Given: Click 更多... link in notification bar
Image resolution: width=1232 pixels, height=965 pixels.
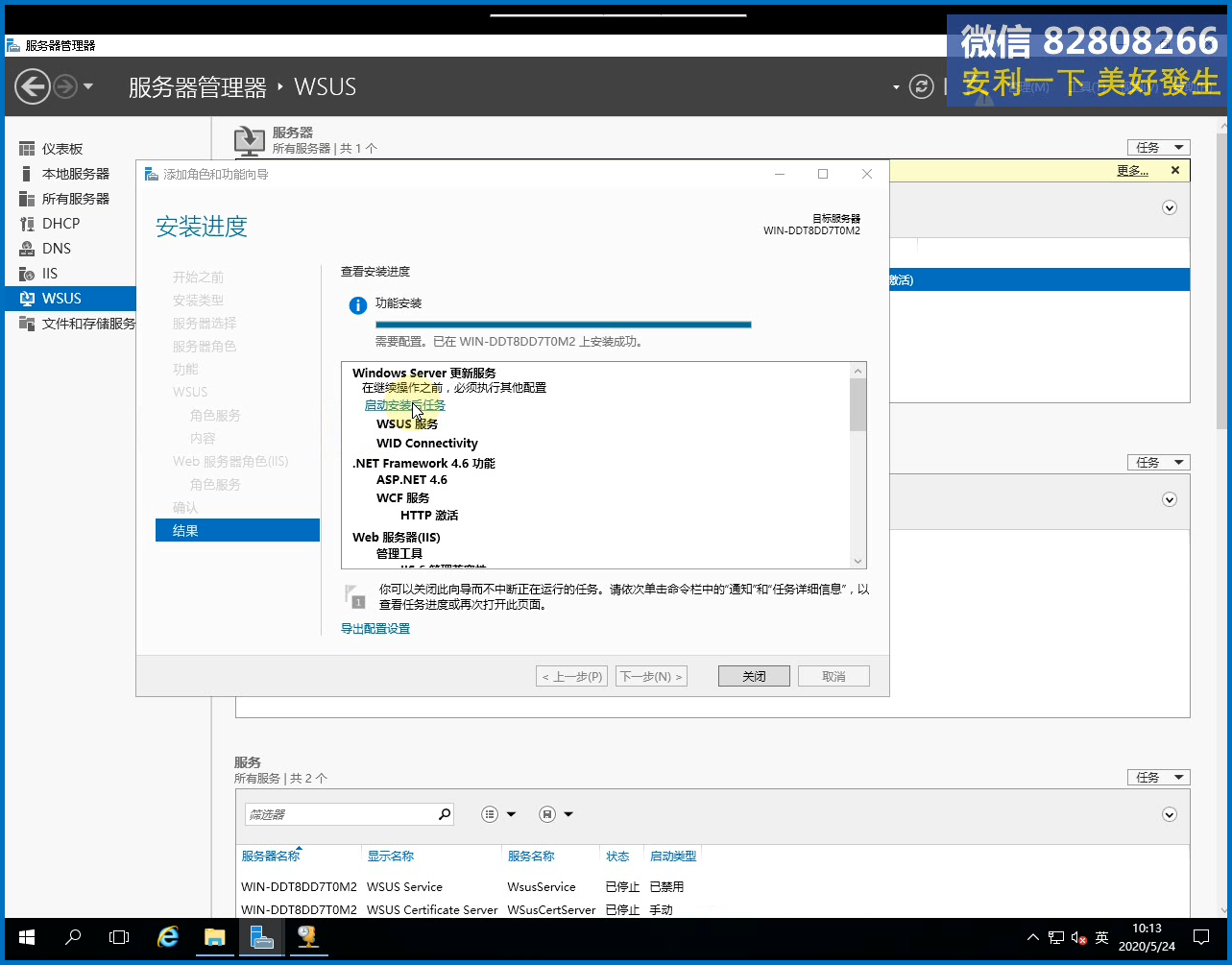Looking at the screenshot, I should point(1132,170).
